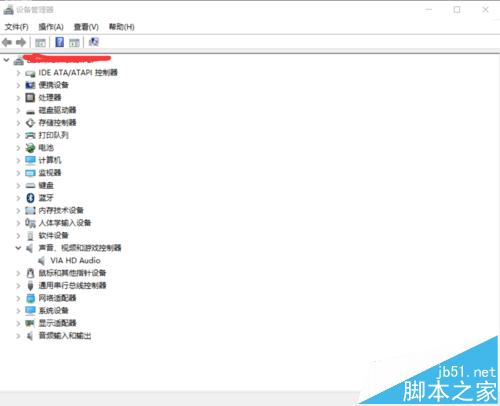Click the 打印队列 printer icon
Screen dimensions: 500x406
(x=30, y=135)
